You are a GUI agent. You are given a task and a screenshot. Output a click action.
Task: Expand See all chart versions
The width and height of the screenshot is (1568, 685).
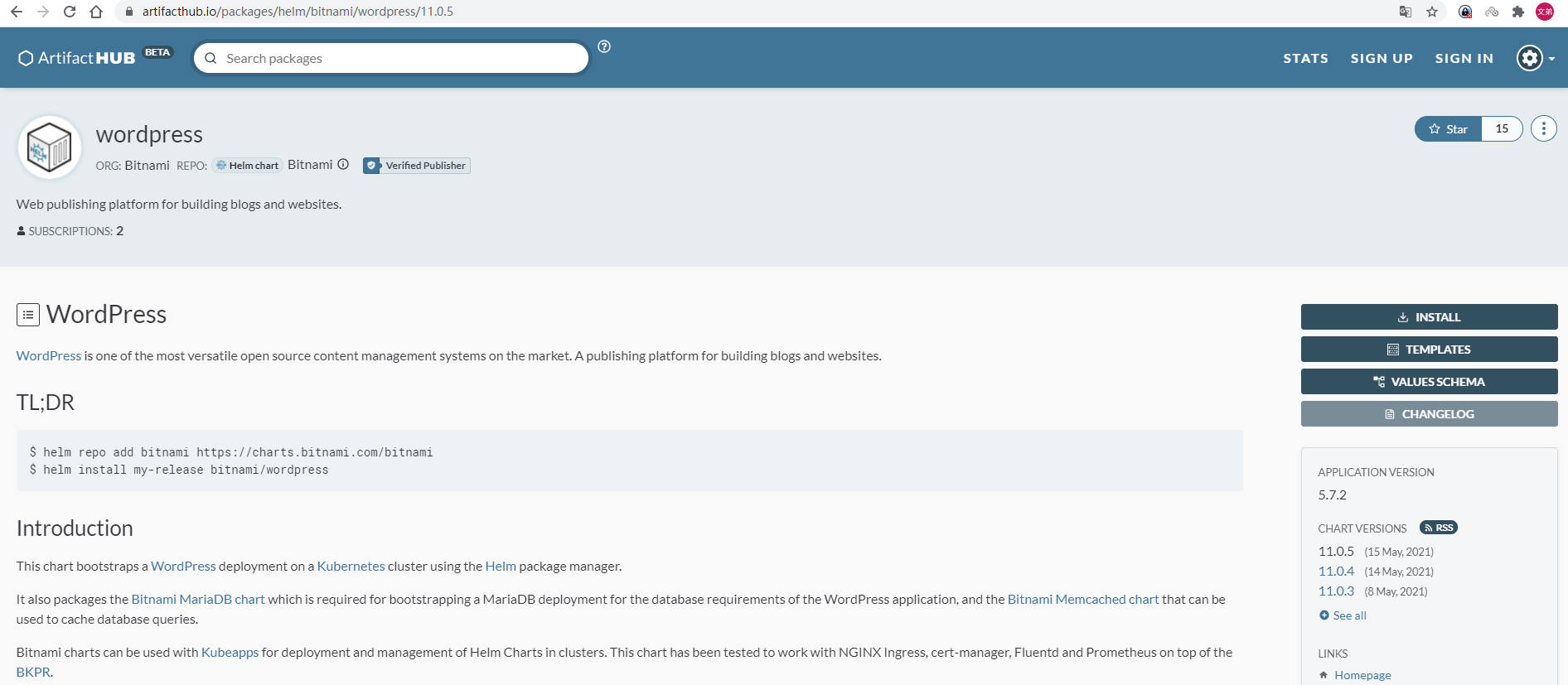tap(1343, 615)
